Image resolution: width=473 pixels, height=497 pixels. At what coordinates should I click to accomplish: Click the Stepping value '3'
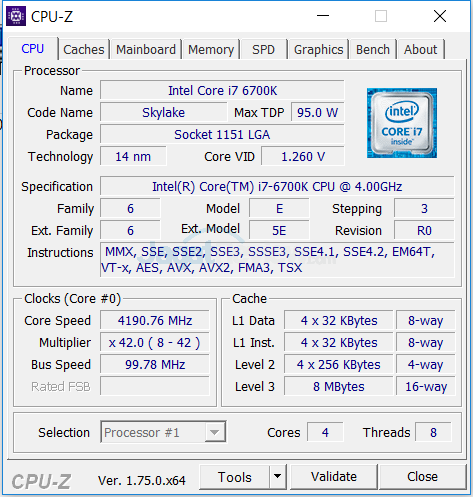click(x=424, y=208)
